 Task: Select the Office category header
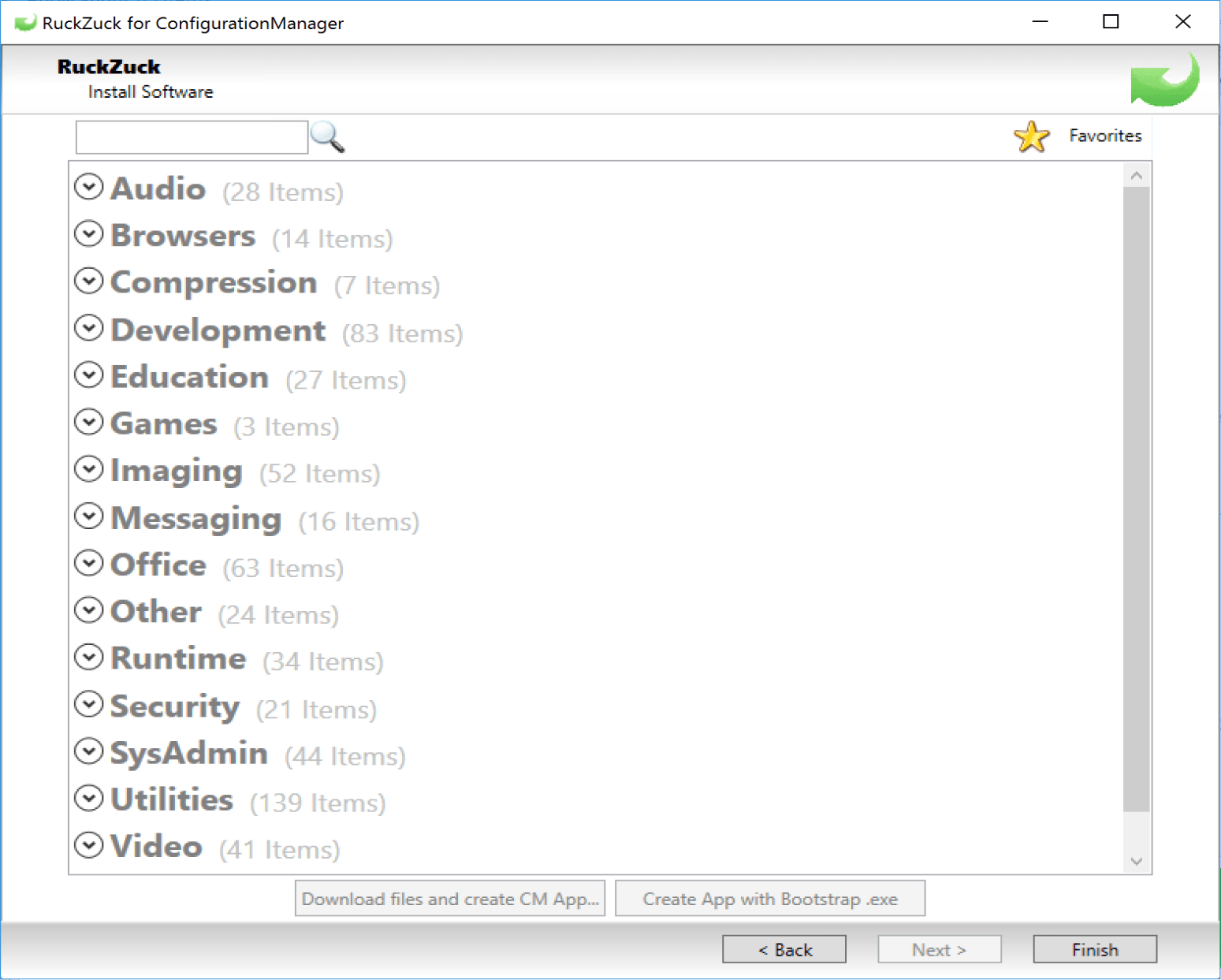[158, 565]
